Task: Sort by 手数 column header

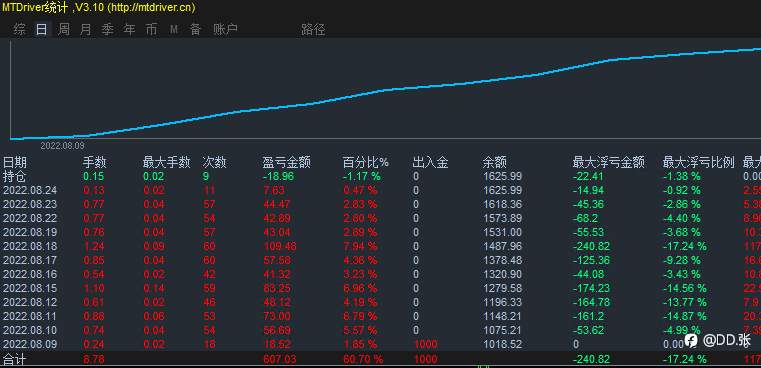Action: (x=95, y=162)
